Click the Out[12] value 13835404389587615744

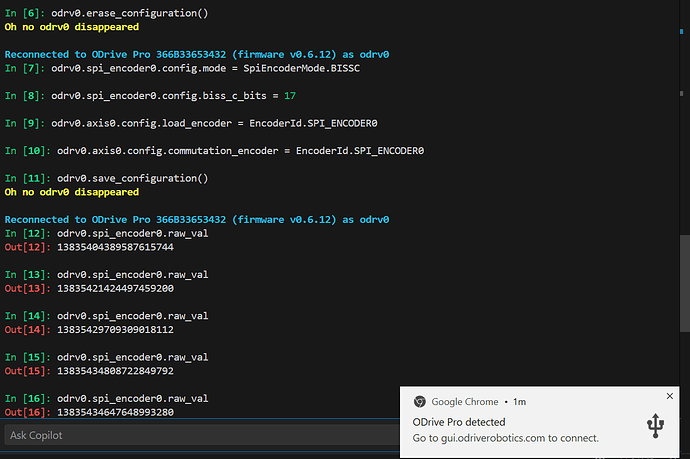(x=115, y=247)
